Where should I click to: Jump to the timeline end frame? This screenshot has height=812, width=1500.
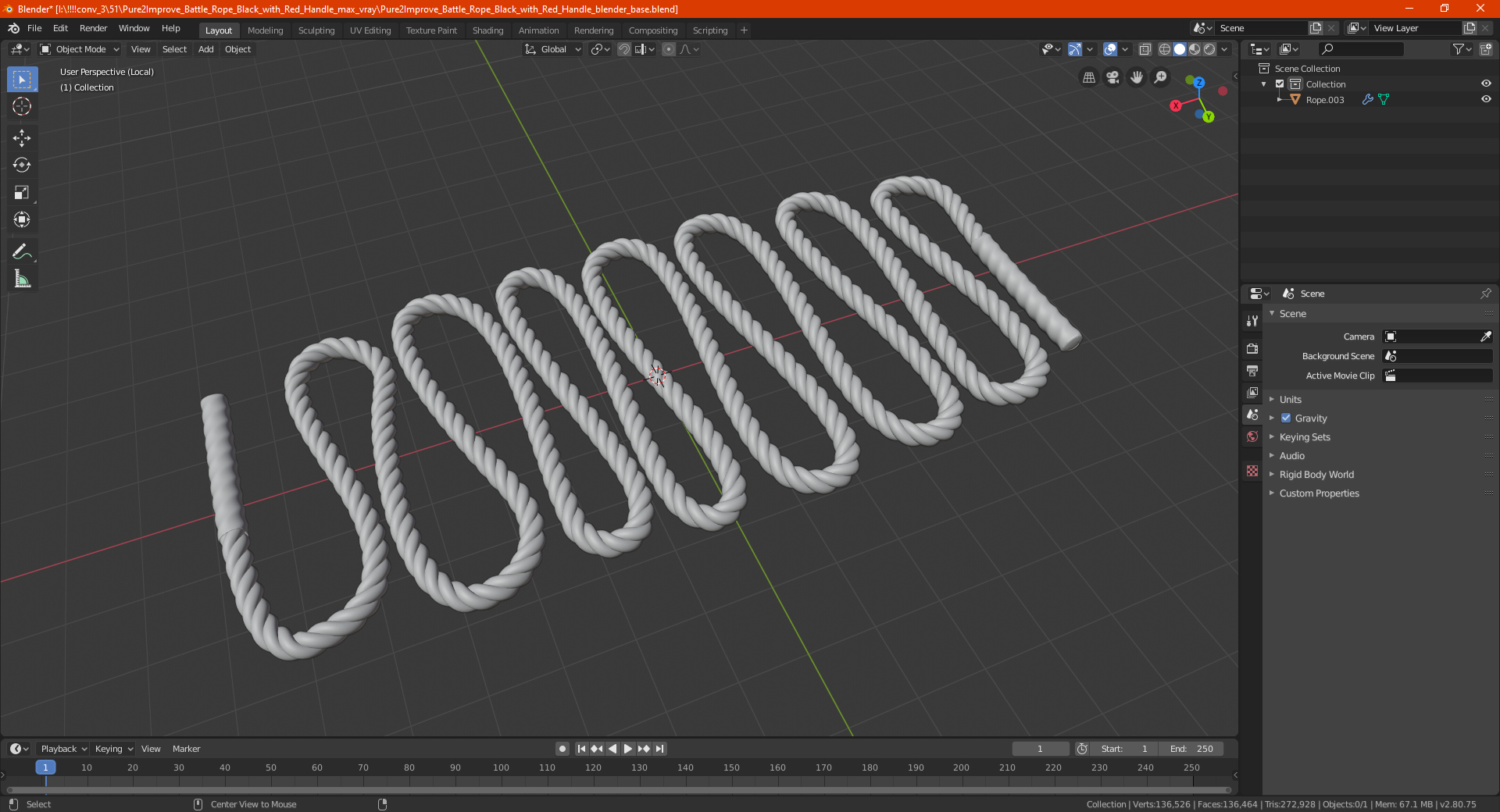point(659,749)
